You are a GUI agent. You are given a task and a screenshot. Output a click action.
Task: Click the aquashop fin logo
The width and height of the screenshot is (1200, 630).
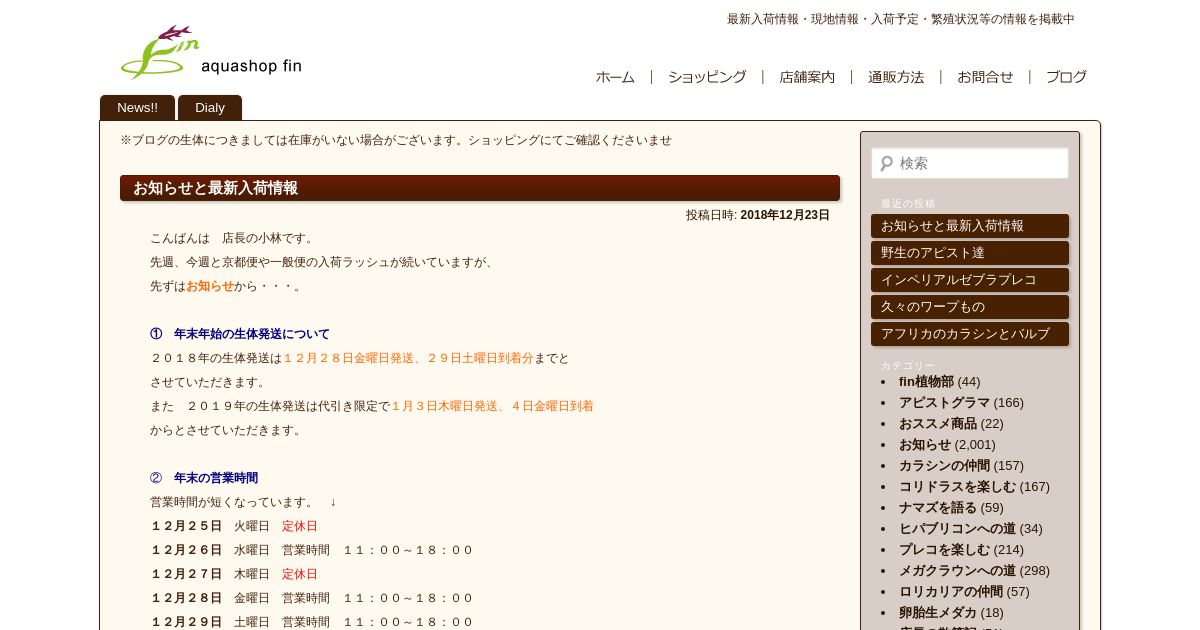(x=211, y=53)
